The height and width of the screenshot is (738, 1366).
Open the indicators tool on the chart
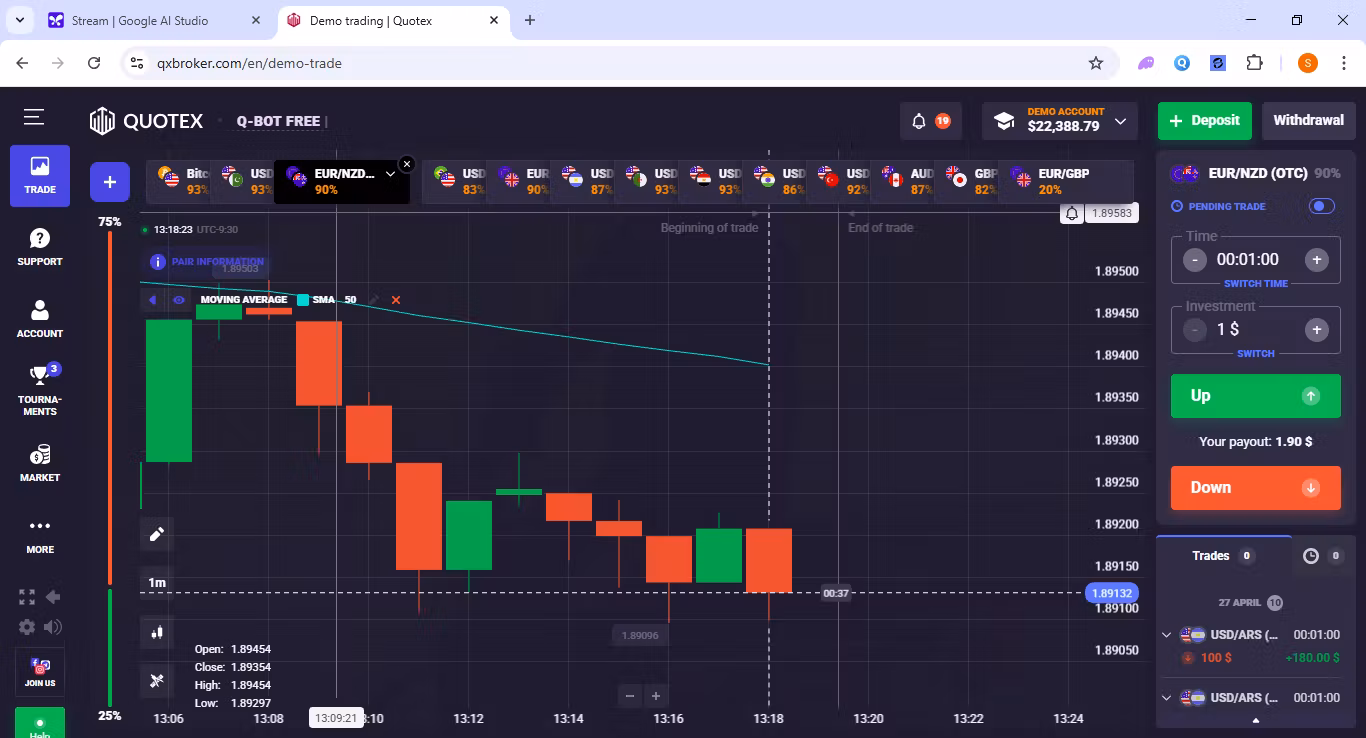[156, 681]
